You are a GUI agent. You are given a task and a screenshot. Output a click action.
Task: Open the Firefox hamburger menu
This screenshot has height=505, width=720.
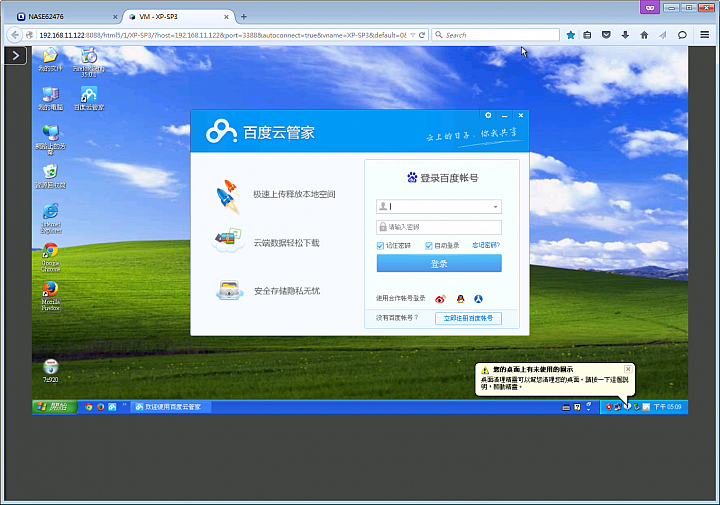704,35
